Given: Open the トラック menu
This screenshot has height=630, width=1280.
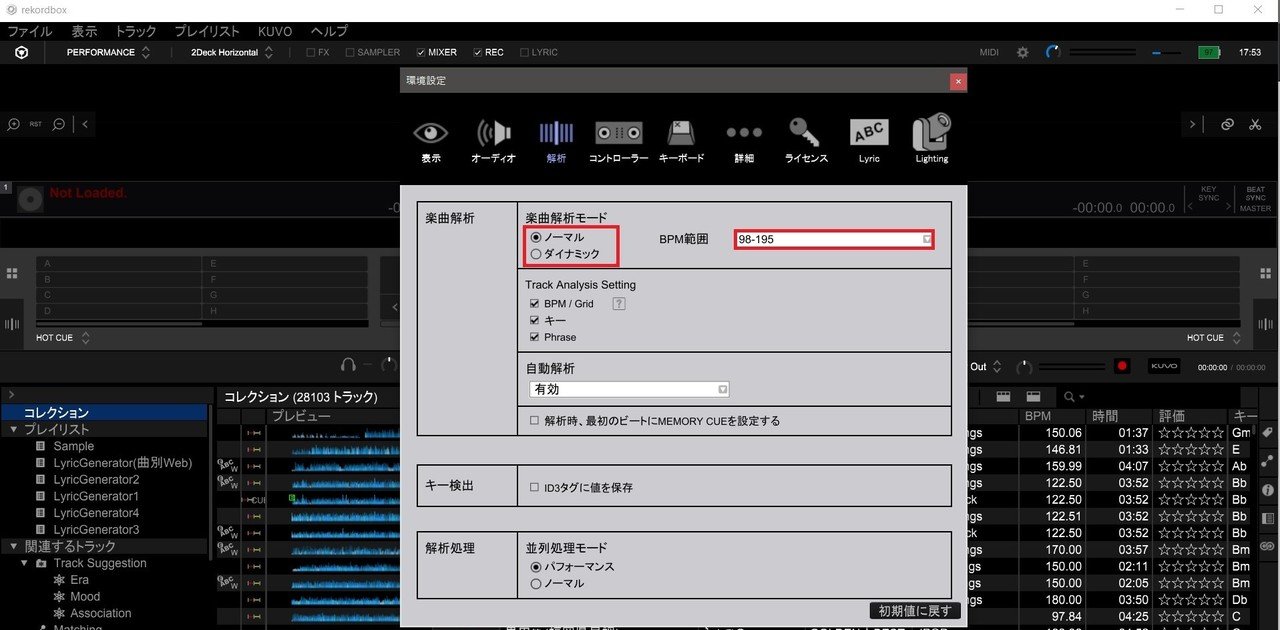Looking at the screenshot, I should 136,31.
